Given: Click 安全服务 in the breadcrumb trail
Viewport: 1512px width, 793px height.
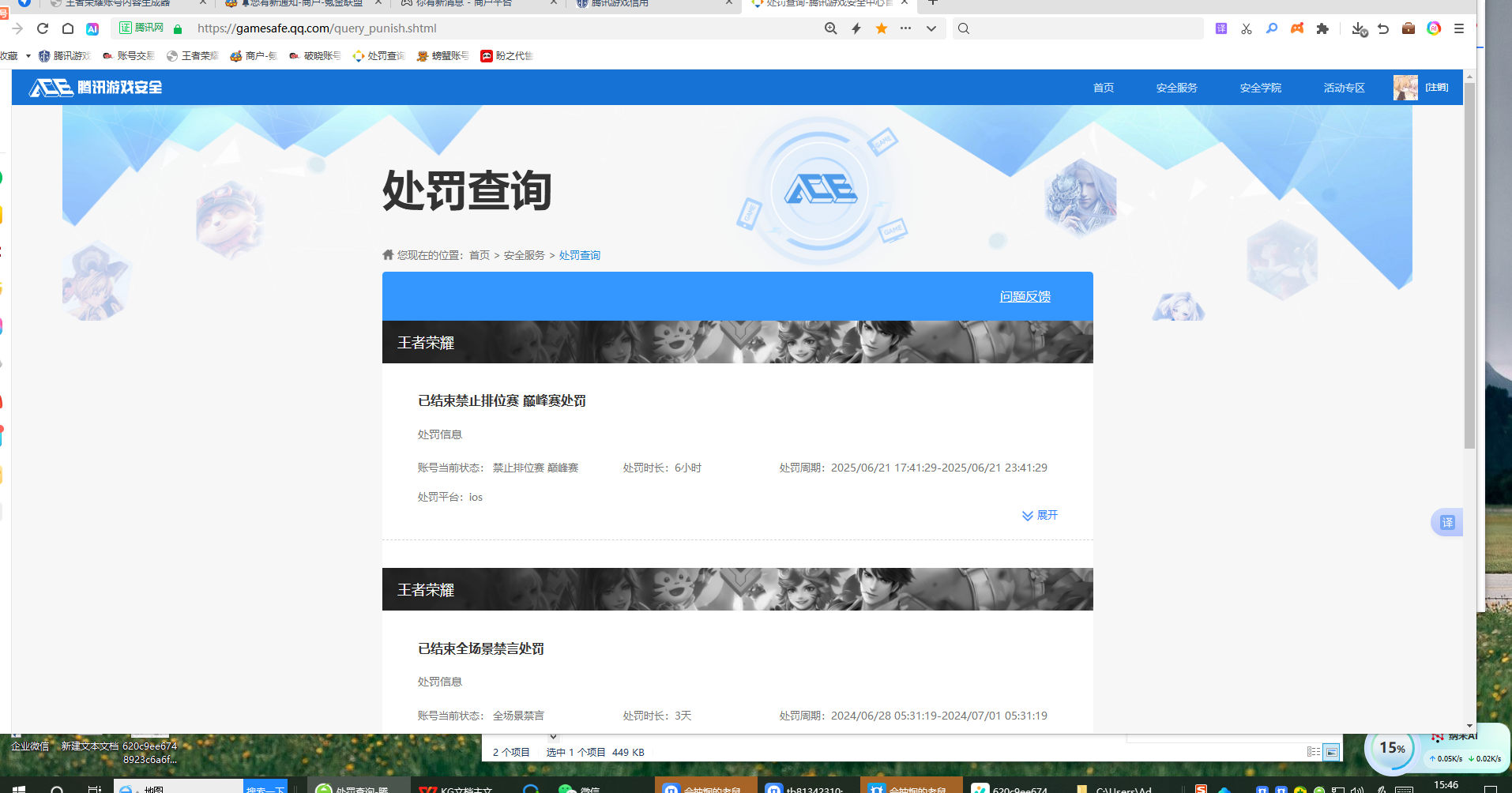Looking at the screenshot, I should [x=525, y=255].
